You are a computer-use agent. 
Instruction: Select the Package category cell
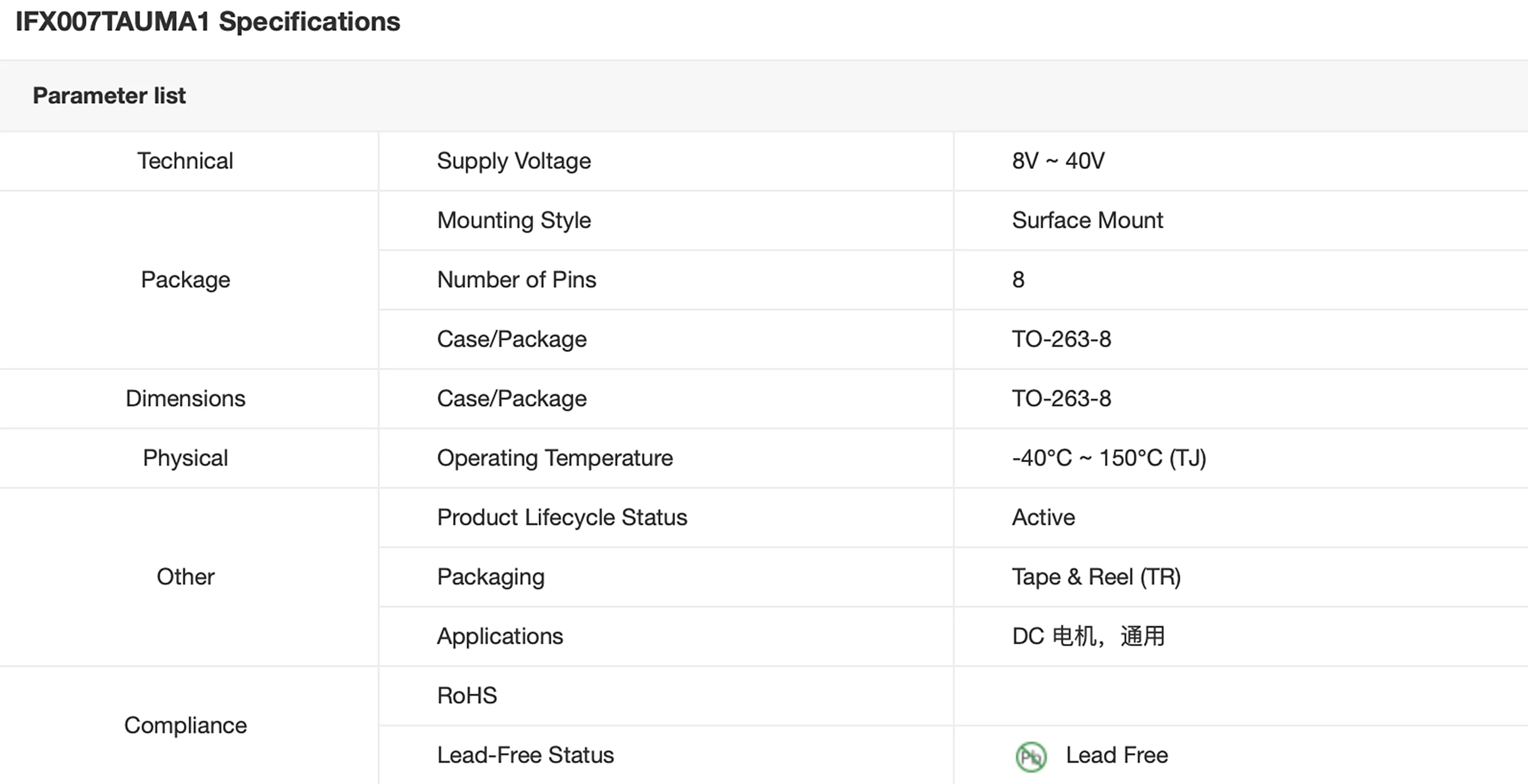coord(185,279)
